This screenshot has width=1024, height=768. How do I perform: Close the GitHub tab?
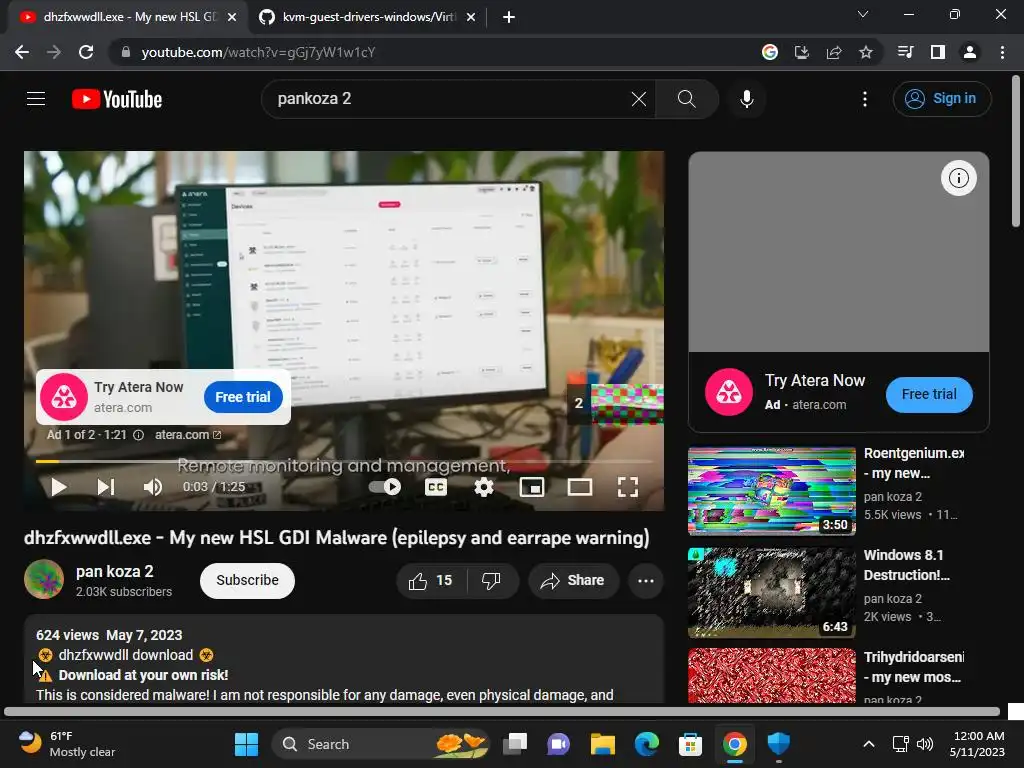[x=471, y=18]
